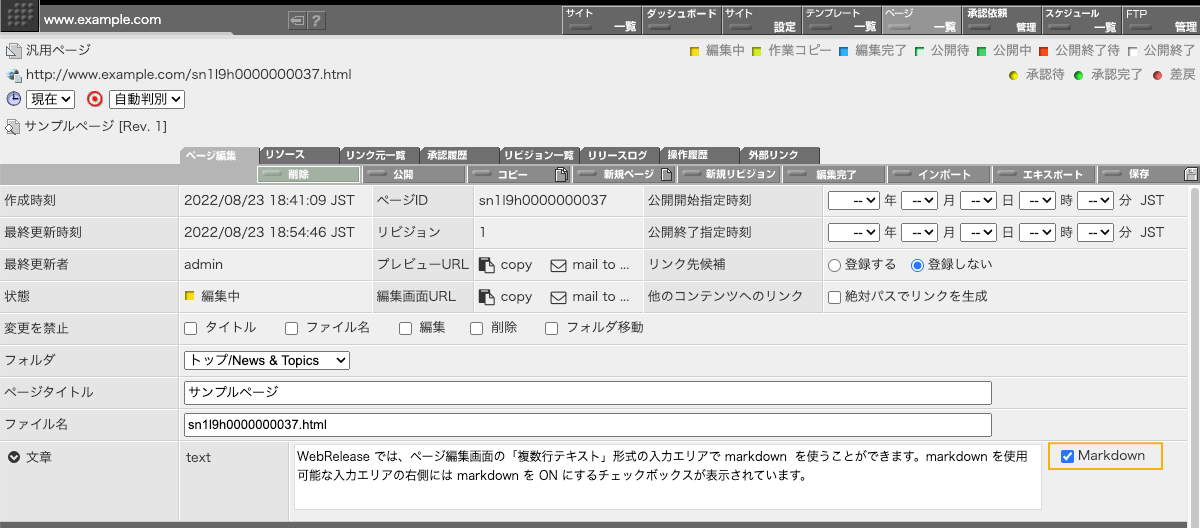Click the copy icon in プレビューURL row
The width and height of the screenshot is (1200, 528).
point(487,265)
